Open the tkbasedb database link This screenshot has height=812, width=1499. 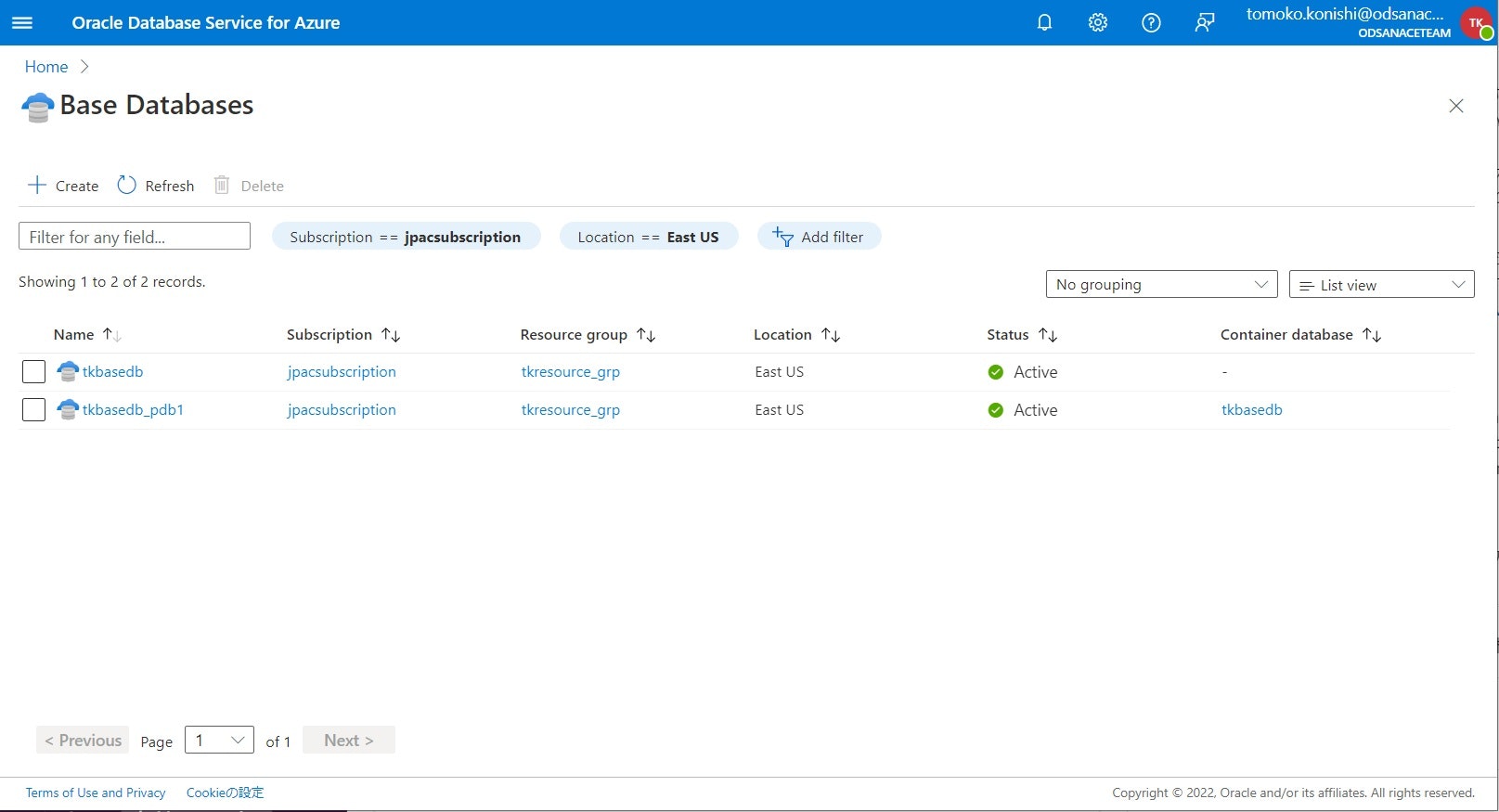112,372
